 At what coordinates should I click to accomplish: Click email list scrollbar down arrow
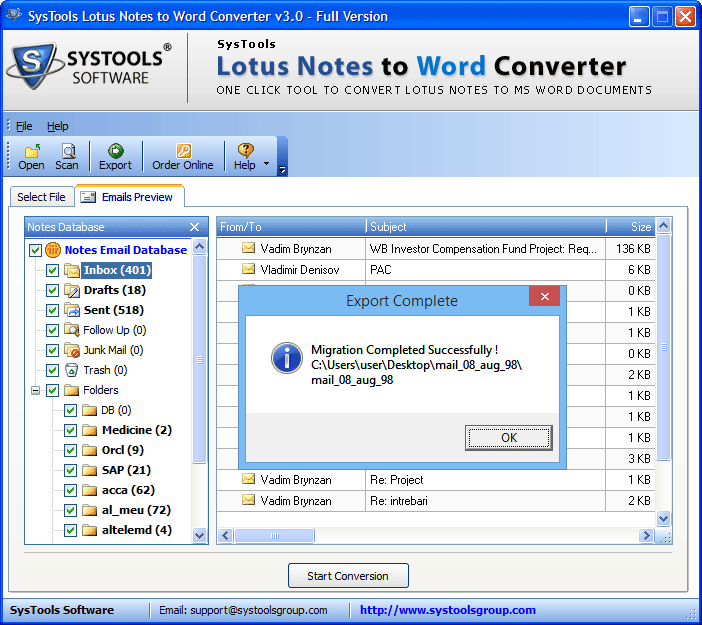pos(663,518)
